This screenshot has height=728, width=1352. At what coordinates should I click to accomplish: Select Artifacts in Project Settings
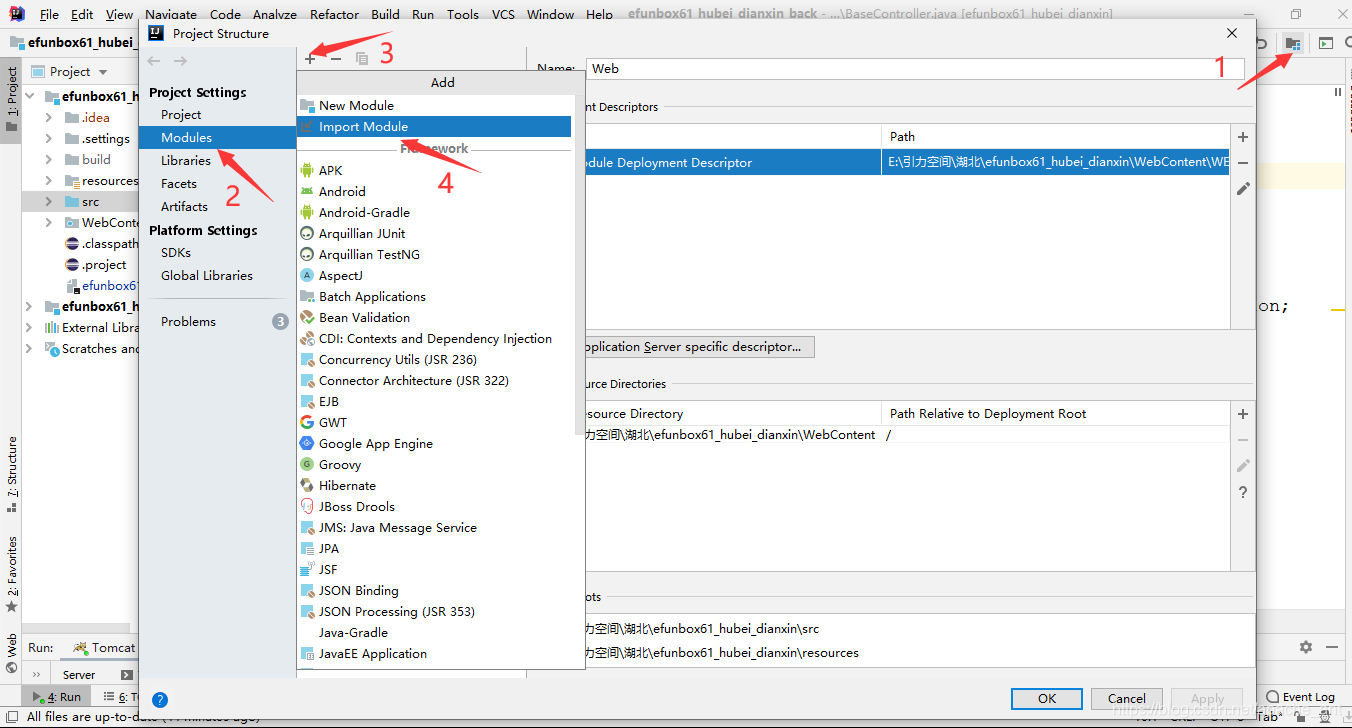tap(184, 206)
